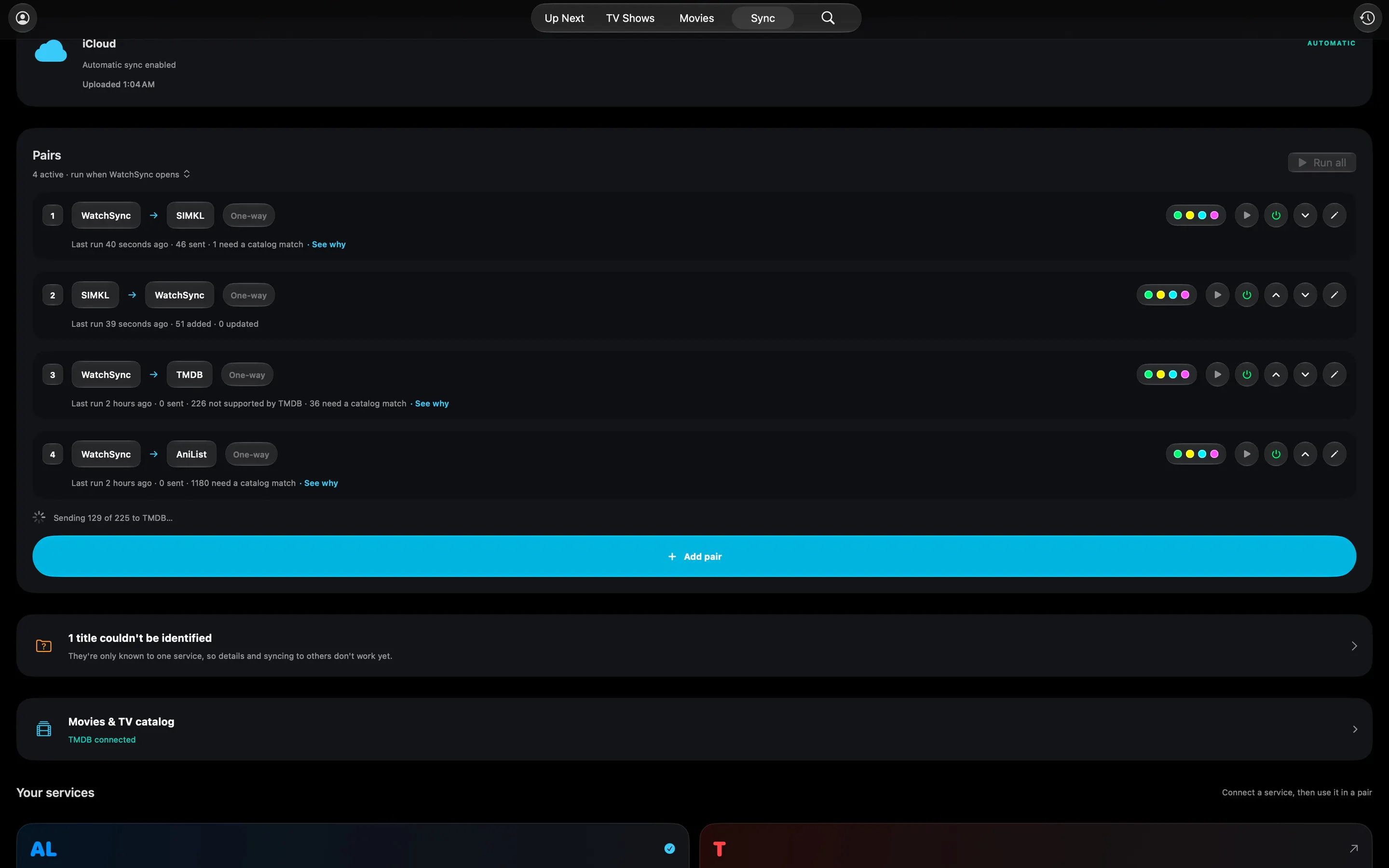
Task: Switch to the Movies tab
Action: point(696,18)
